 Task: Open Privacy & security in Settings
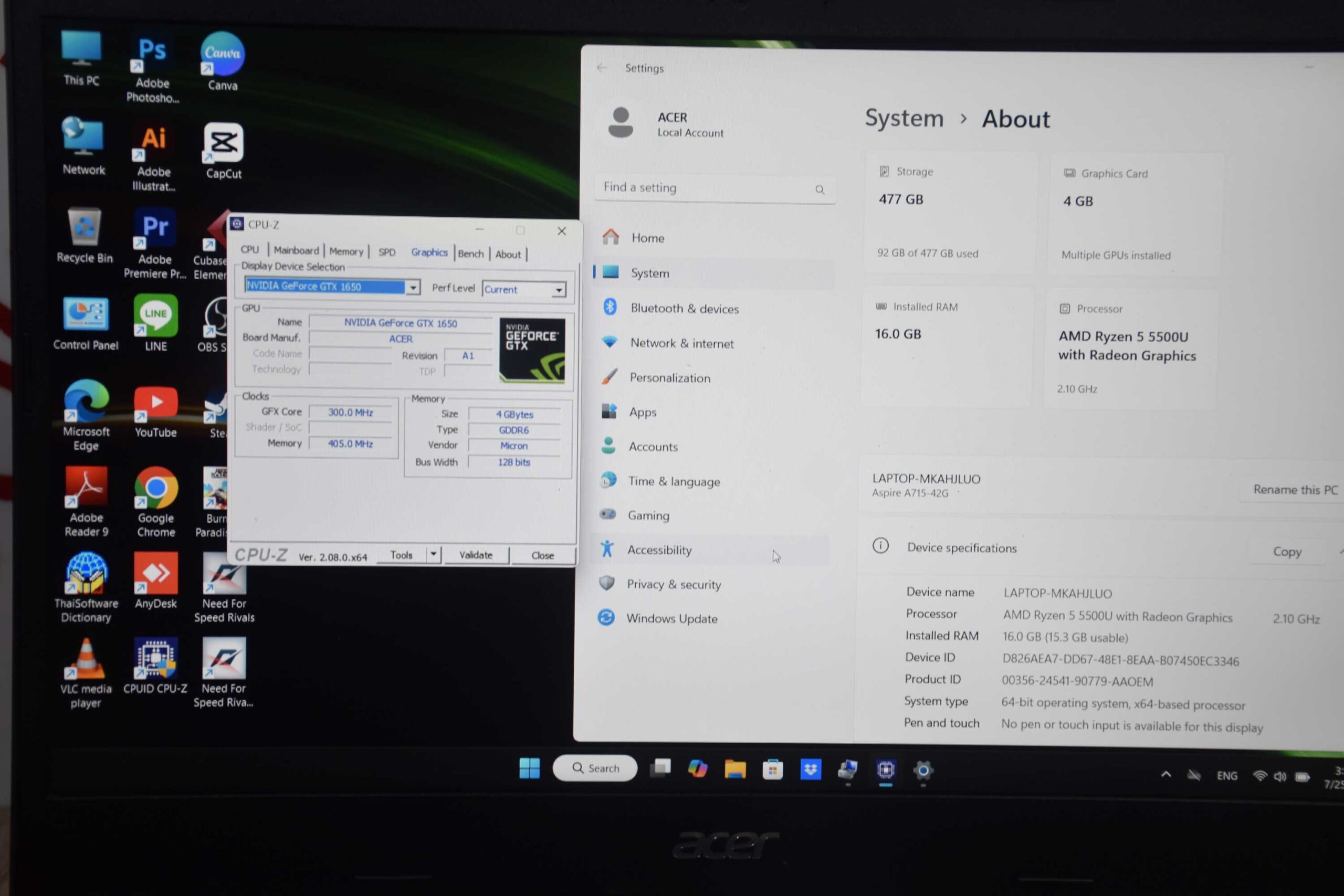710,584
